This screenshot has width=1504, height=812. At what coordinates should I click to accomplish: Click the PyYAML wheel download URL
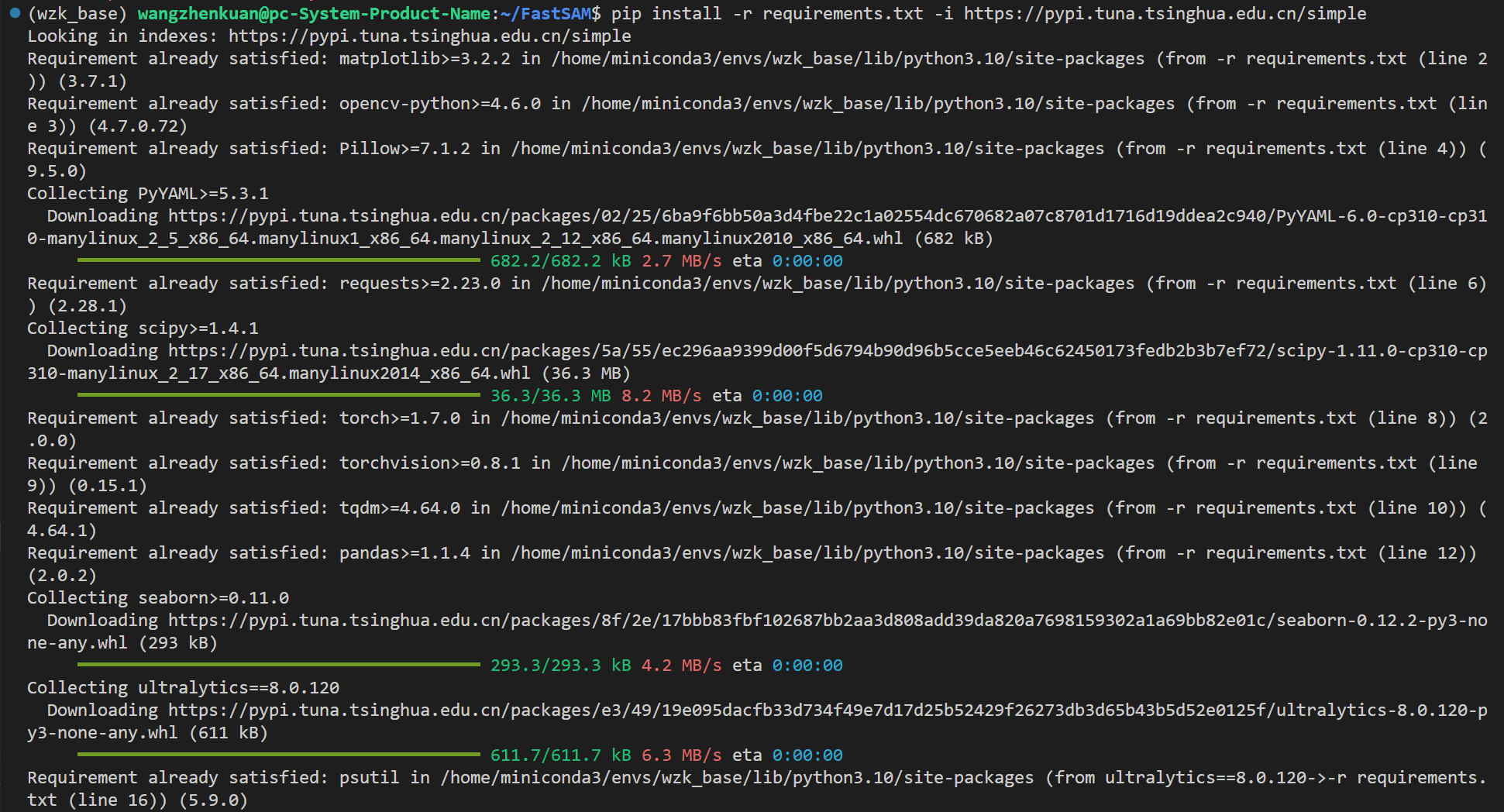757,227
